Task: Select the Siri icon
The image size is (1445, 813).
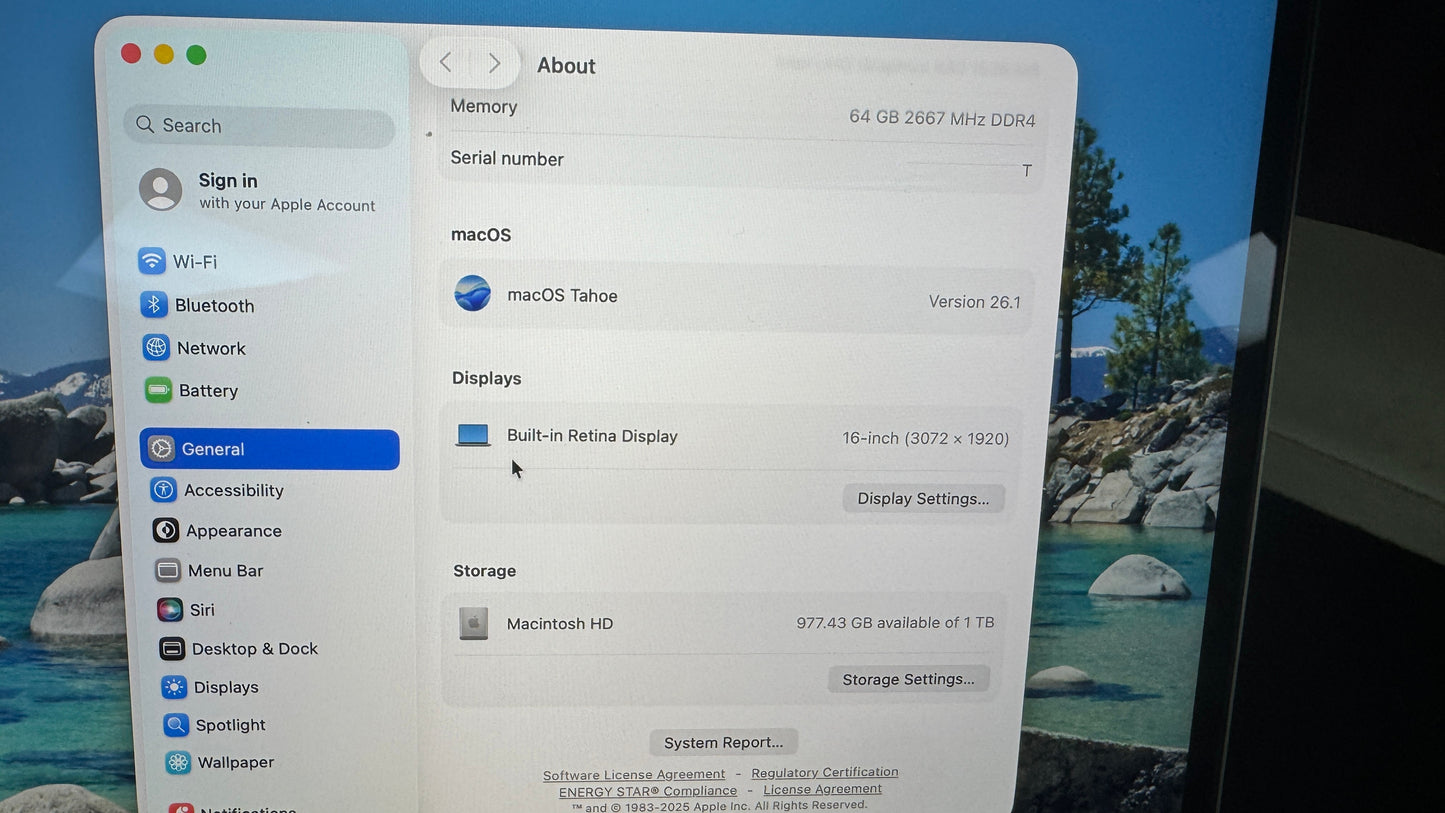Action: pos(169,609)
